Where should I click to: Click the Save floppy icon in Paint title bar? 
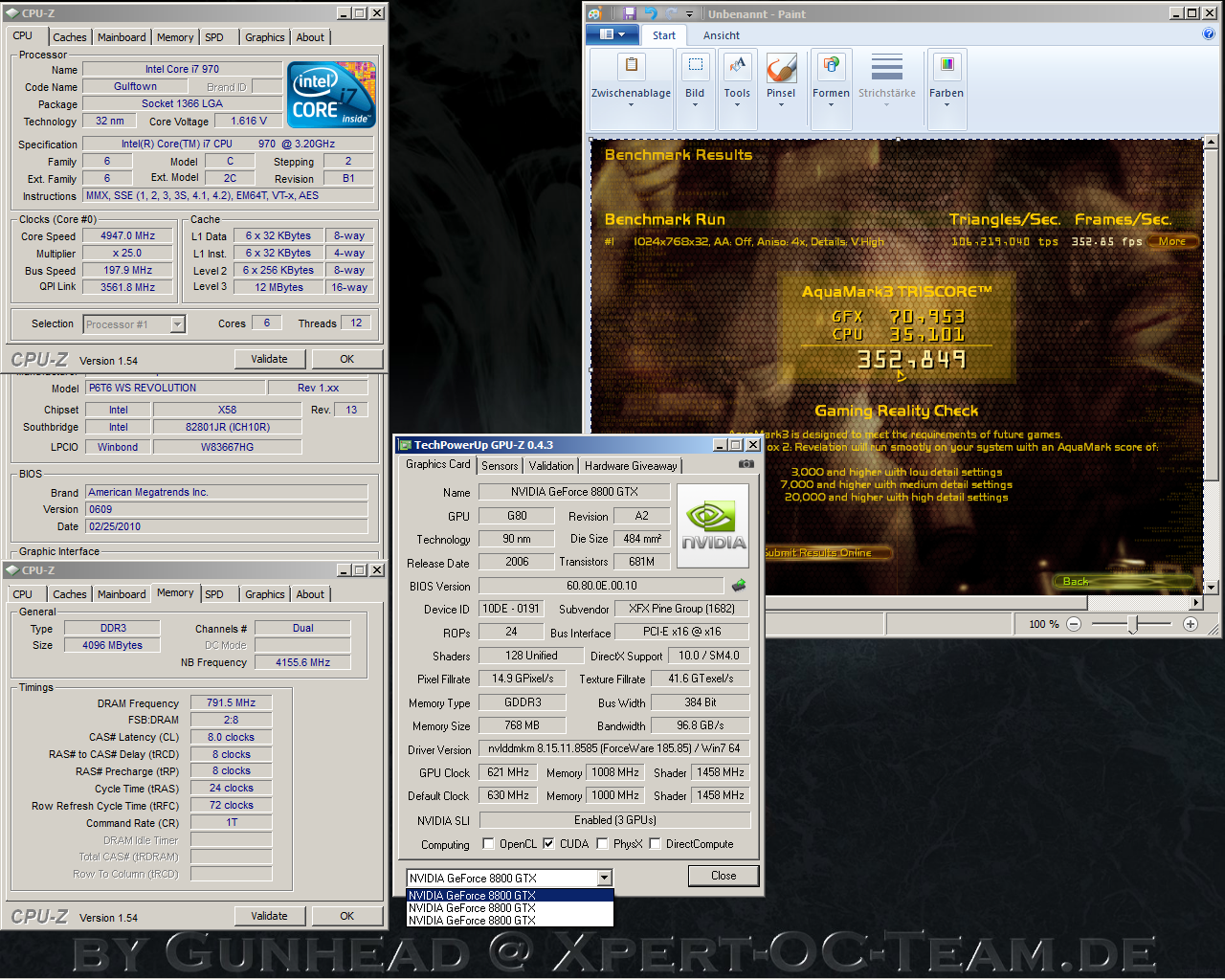click(629, 13)
